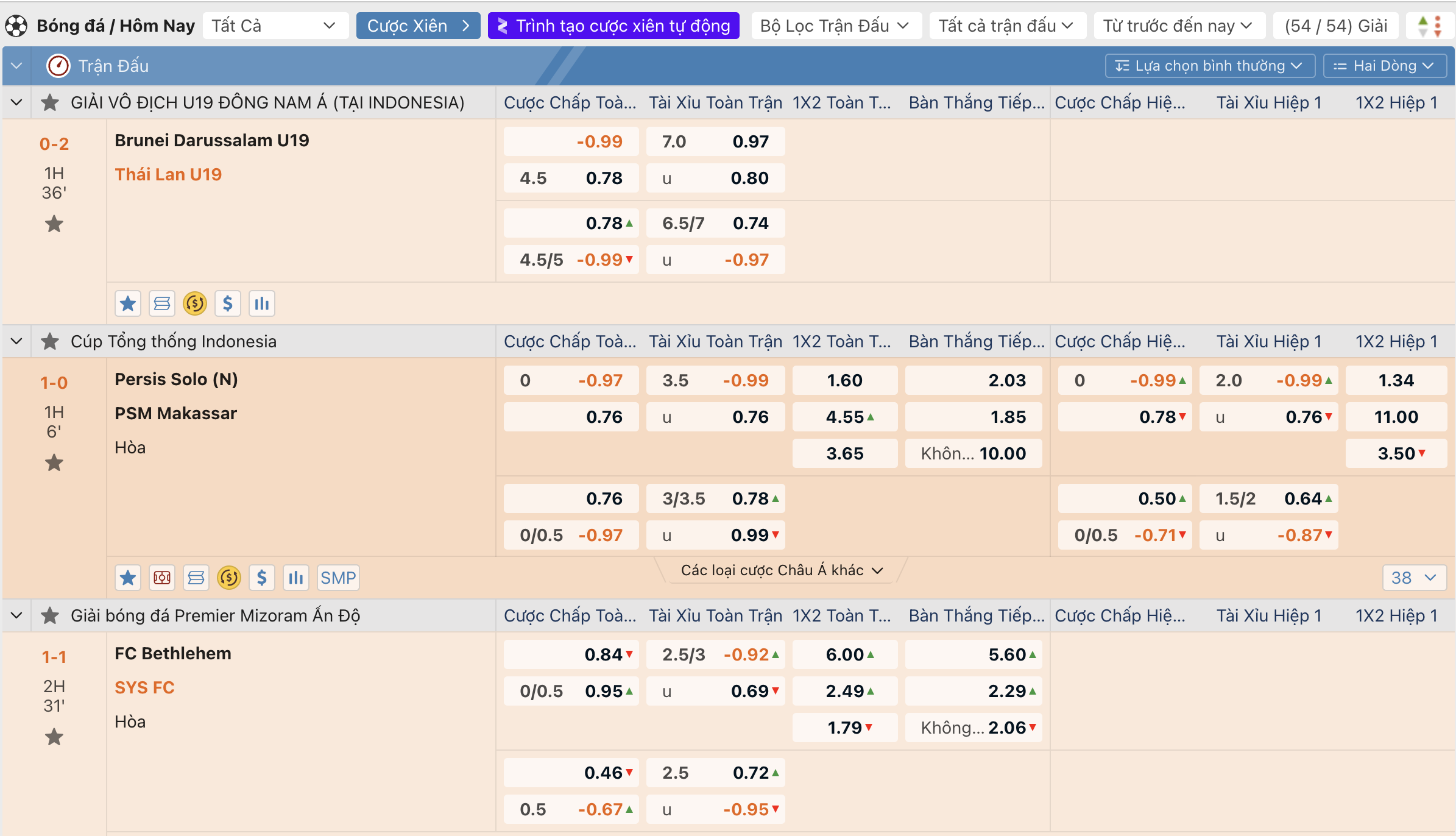Select Brunei Darussalam U19 team name
The width and height of the screenshot is (1456, 836).
[x=212, y=140]
